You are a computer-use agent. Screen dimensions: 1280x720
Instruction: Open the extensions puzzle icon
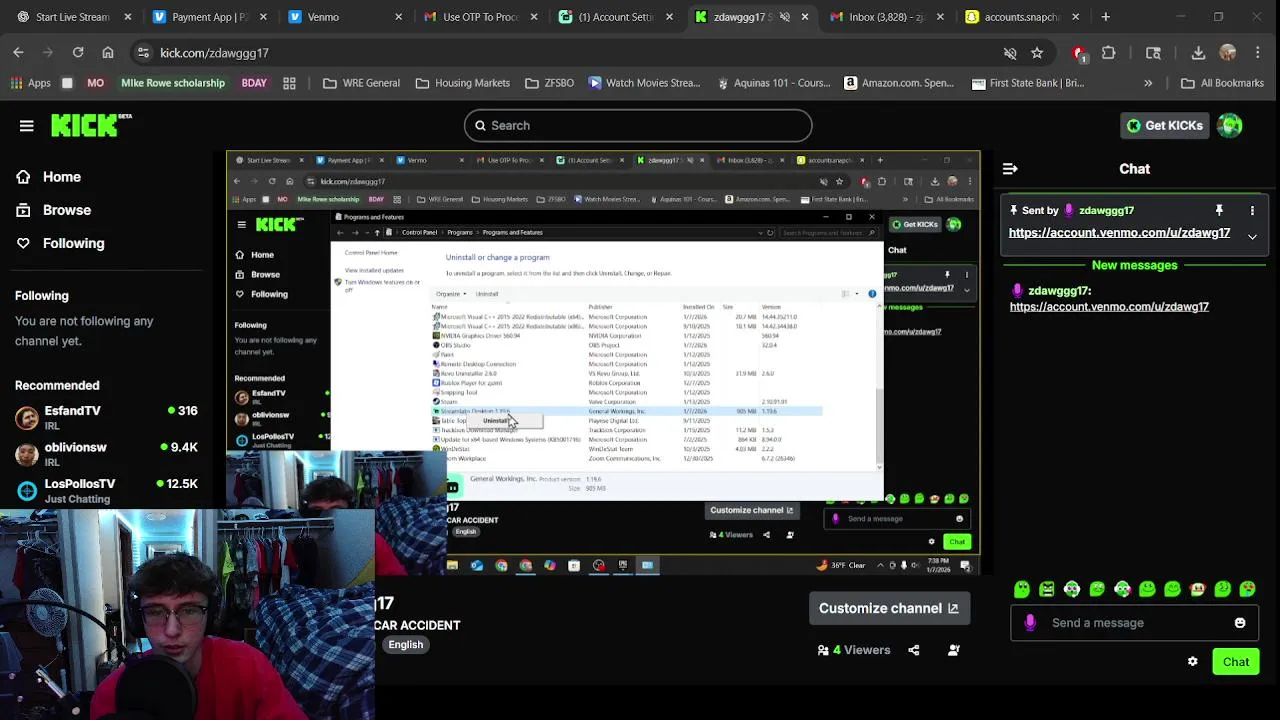point(1108,53)
